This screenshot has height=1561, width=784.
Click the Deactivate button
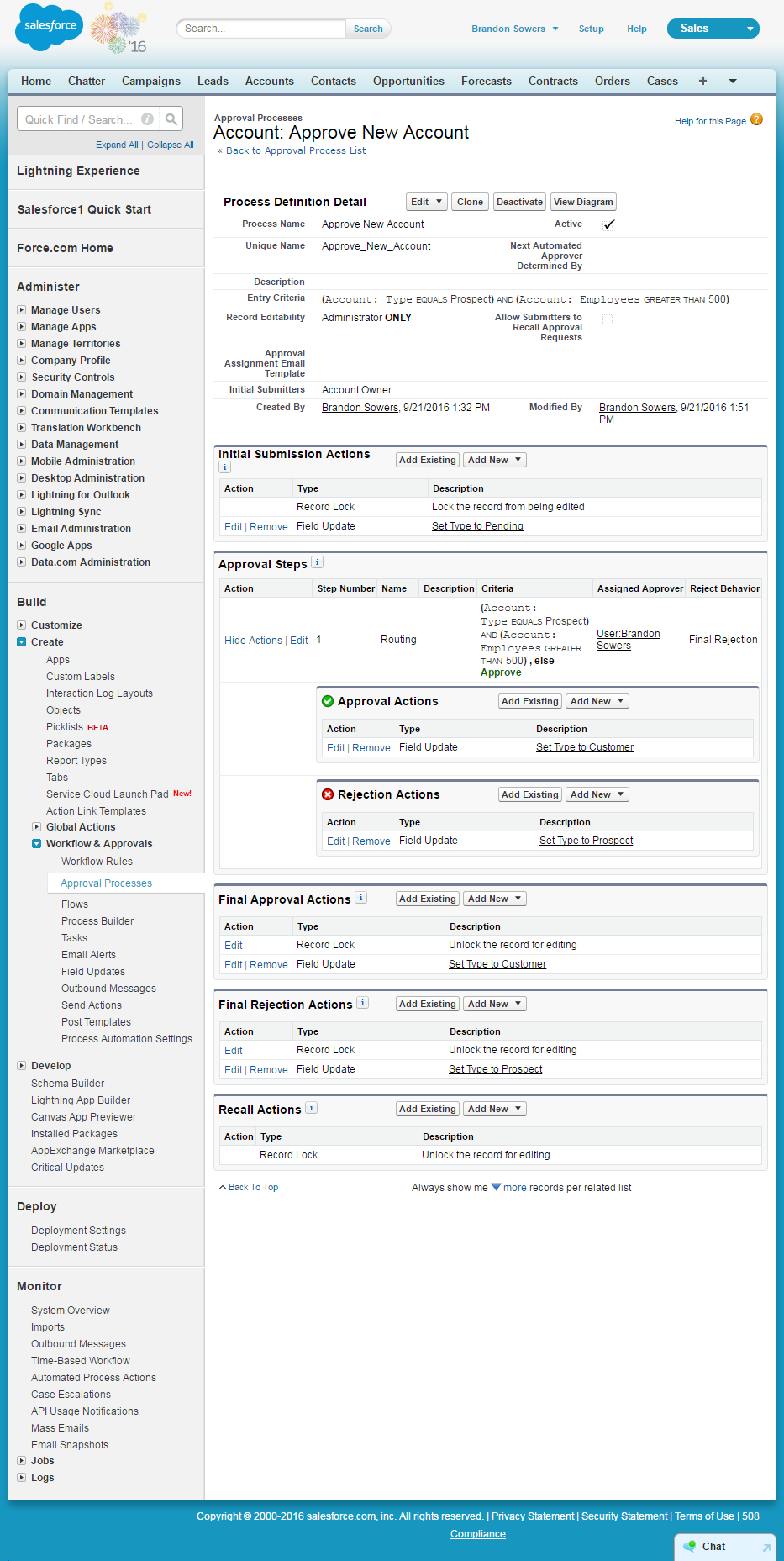[x=519, y=202]
